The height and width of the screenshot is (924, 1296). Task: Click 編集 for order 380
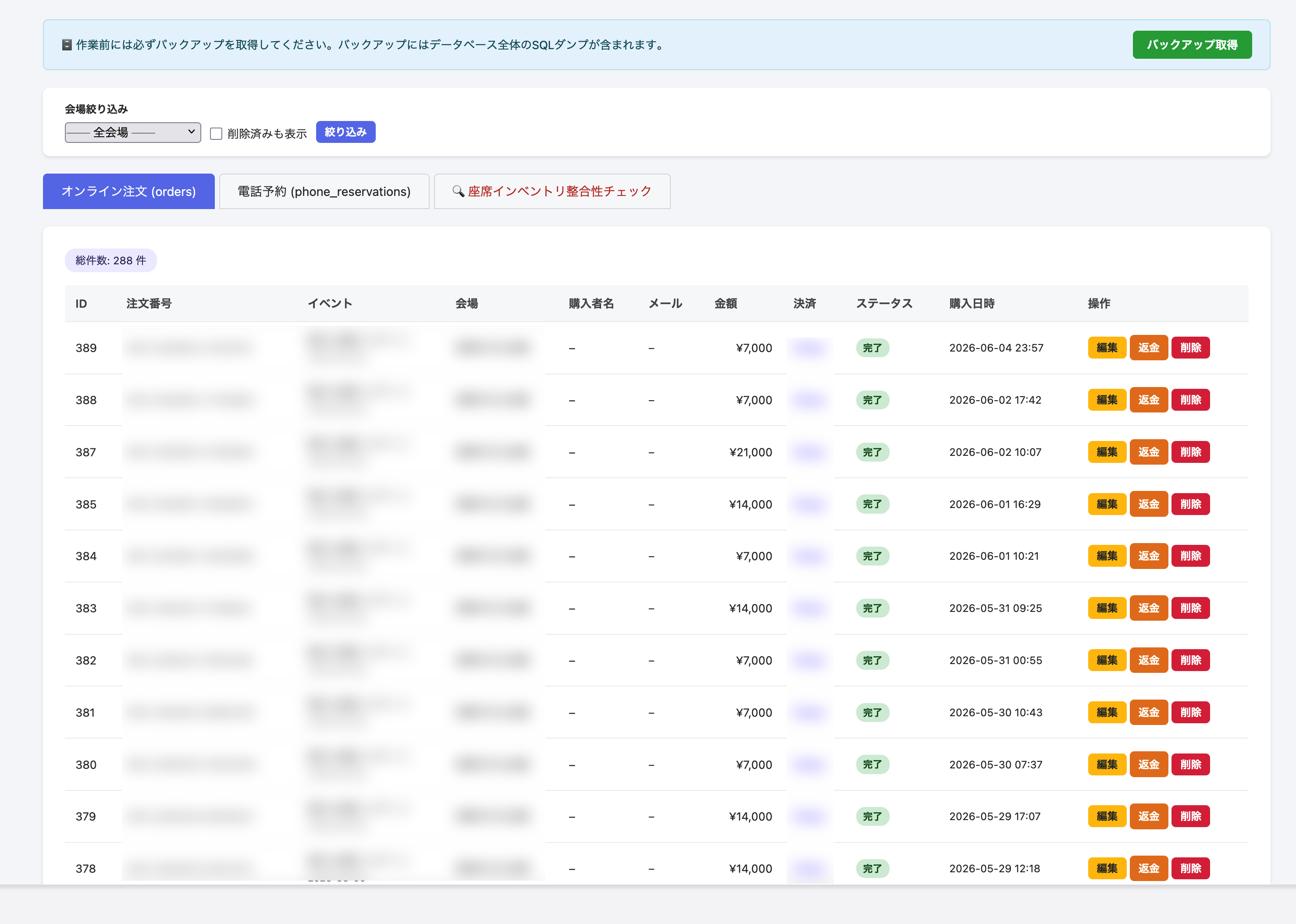tap(1107, 765)
